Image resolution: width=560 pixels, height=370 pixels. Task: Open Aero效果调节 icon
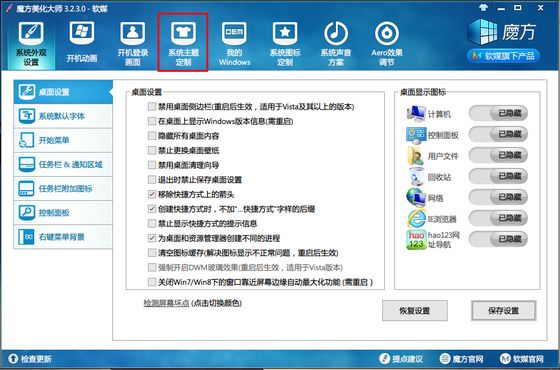click(387, 33)
